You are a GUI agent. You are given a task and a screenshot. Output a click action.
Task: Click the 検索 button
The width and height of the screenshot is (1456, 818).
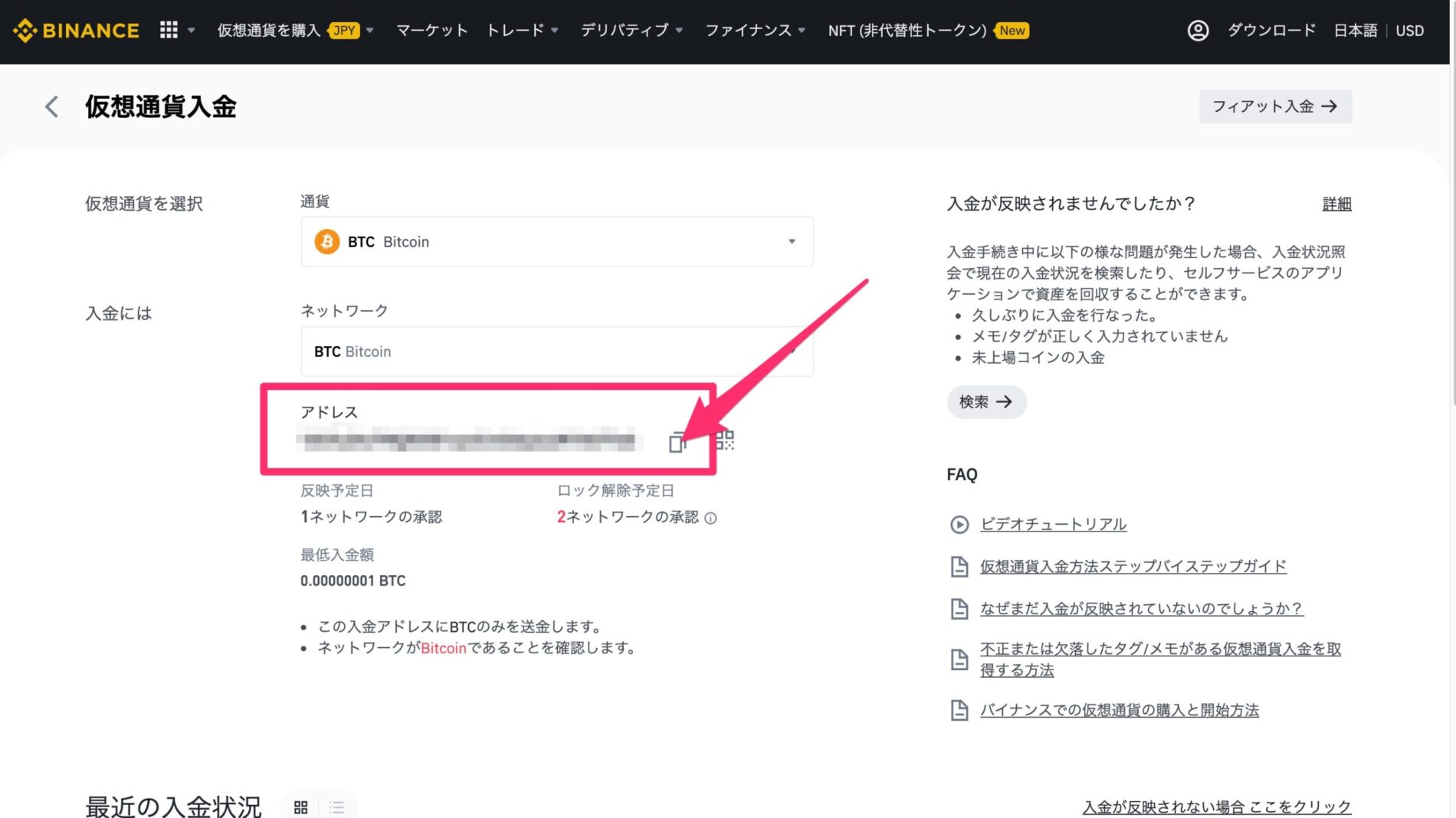click(x=986, y=402)
